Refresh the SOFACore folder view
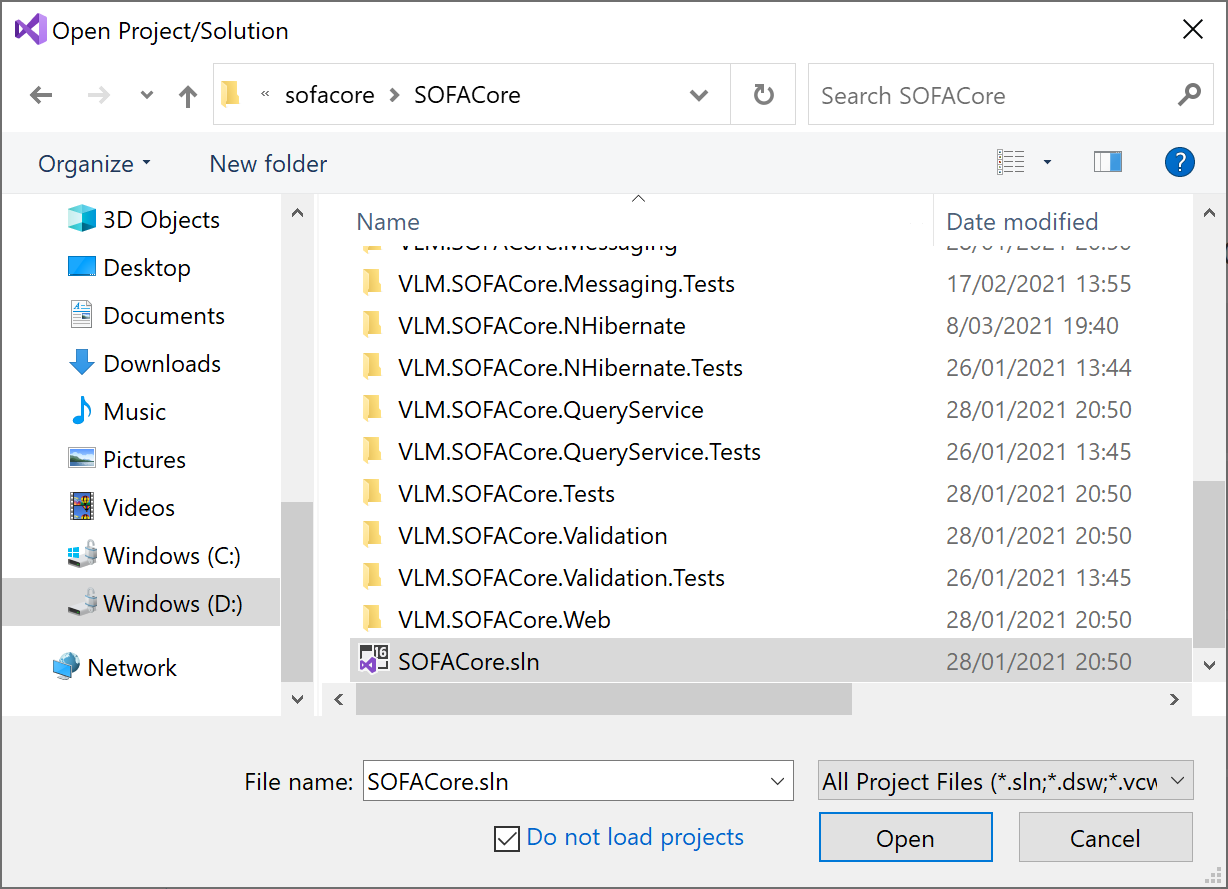This screenshot has height=889, width=1228. 763,95
